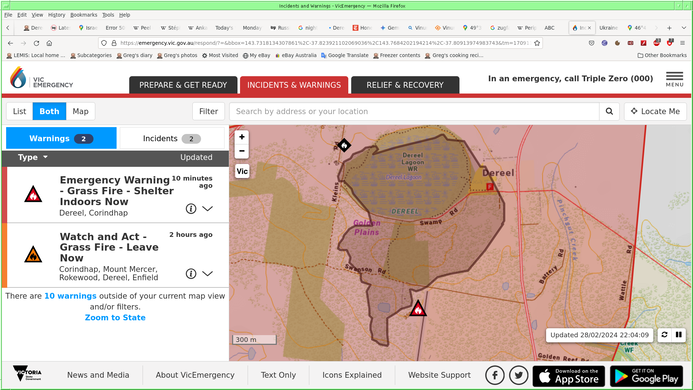
Task: Open the Tools menu
Action: click(x=108, y=15)
